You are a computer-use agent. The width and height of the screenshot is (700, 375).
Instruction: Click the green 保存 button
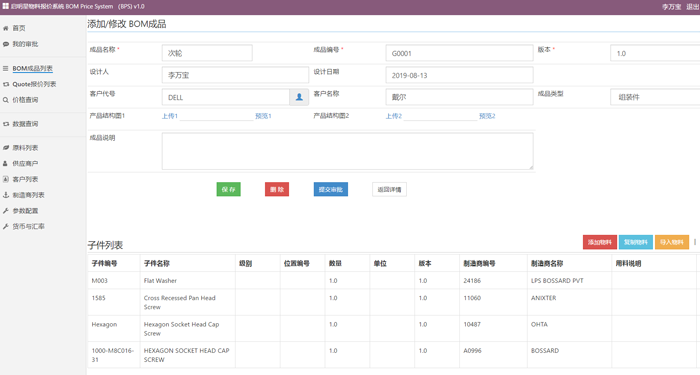229,189
